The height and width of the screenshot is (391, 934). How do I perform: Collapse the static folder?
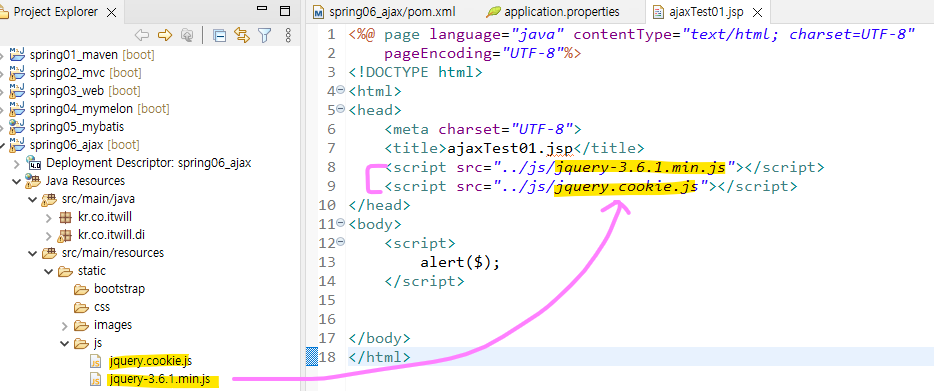(48, 271)
